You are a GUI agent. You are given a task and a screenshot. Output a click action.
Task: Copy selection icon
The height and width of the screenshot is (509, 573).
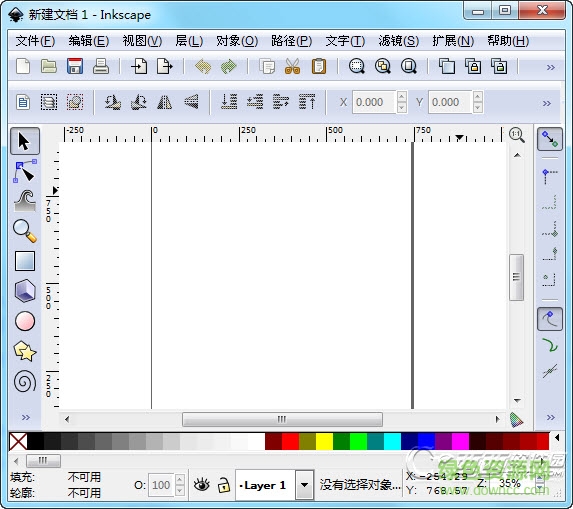click(267, 67)
